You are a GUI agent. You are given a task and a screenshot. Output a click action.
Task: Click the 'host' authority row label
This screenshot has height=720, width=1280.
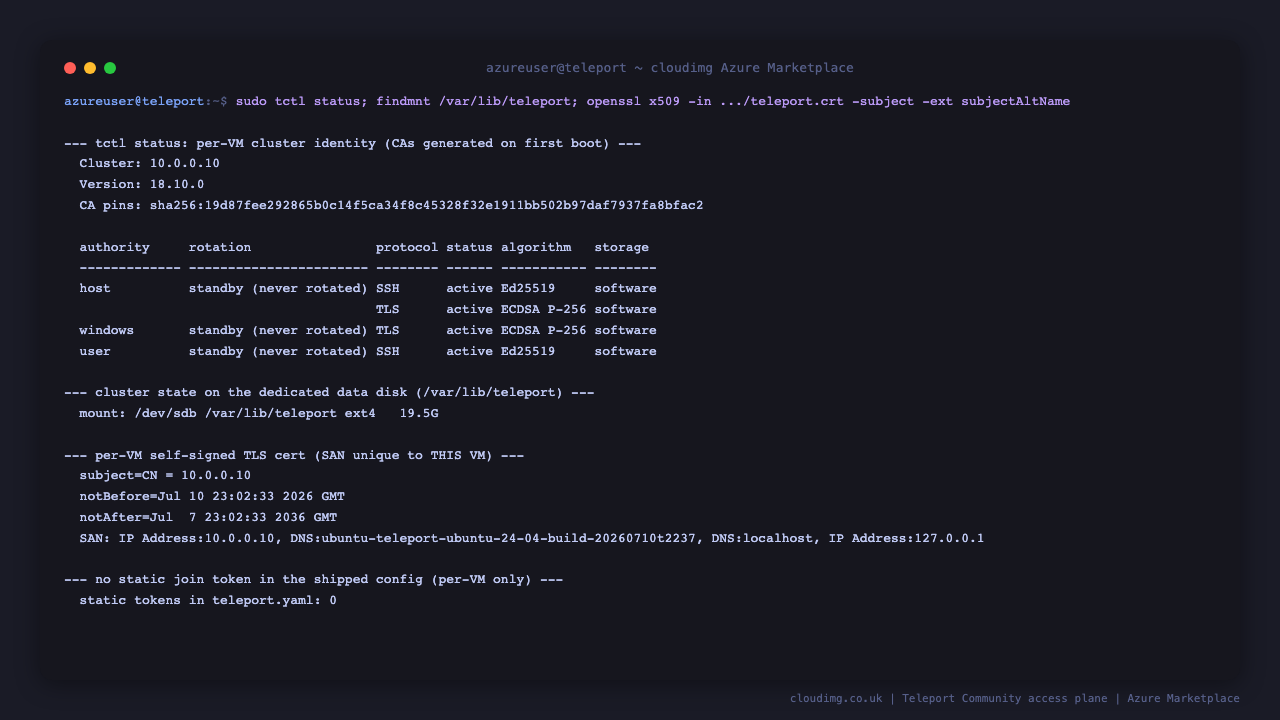(x=95, y=288)
